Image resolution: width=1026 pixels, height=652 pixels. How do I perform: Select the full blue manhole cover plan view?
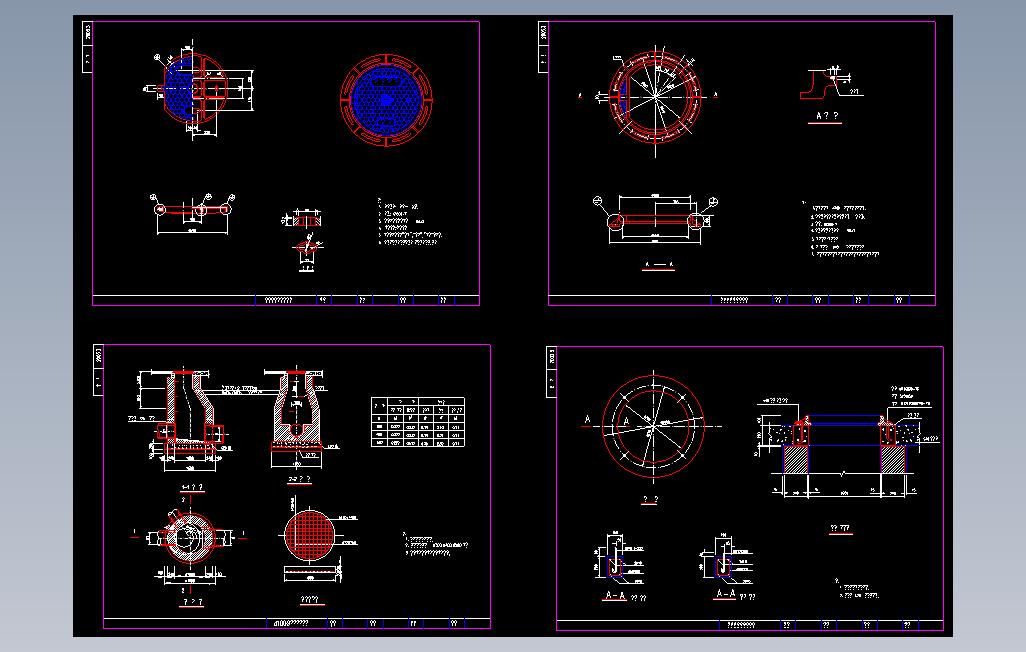[x=386, y=100]
